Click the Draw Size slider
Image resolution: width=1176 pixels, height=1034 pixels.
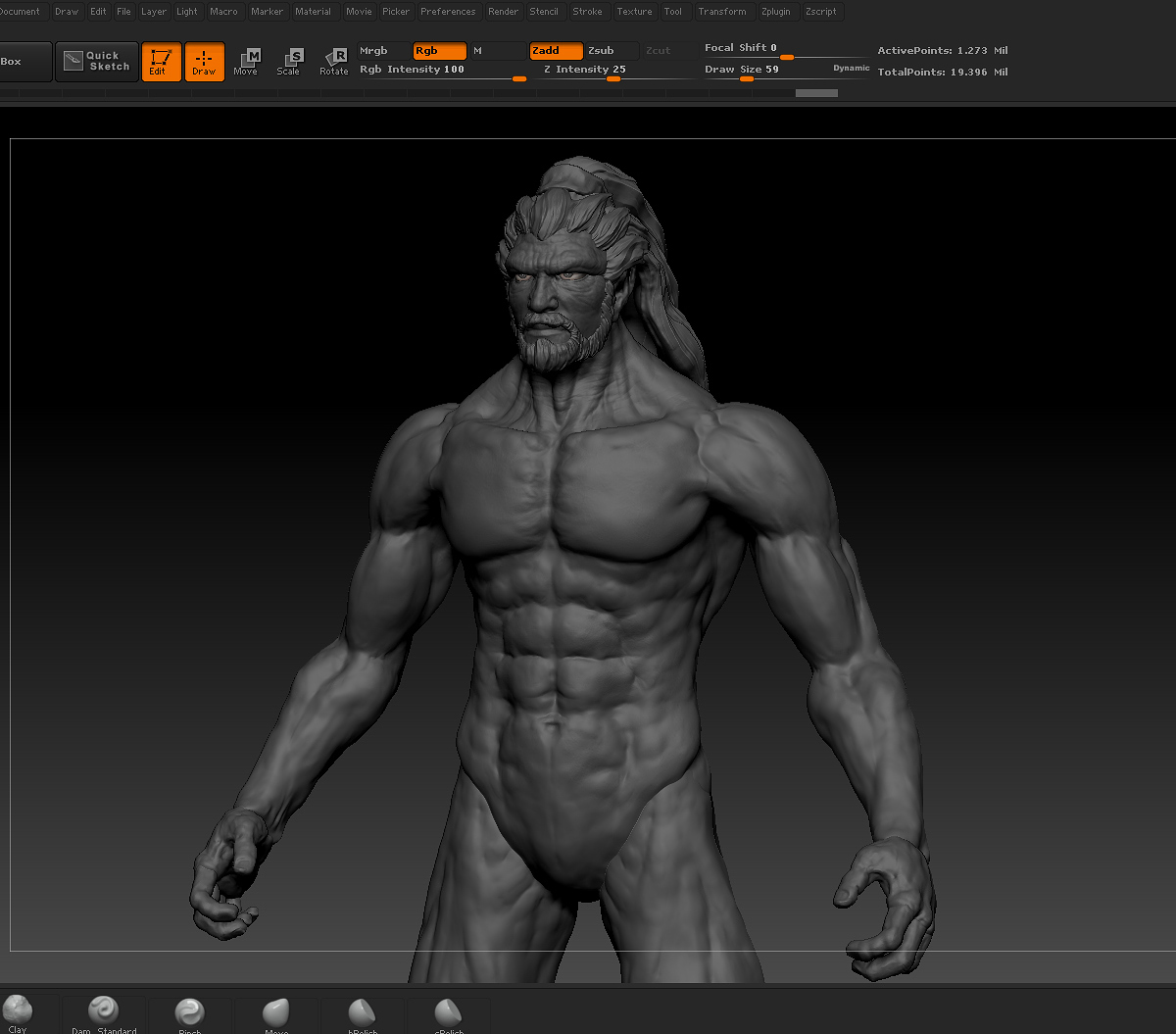click(766, 71)
